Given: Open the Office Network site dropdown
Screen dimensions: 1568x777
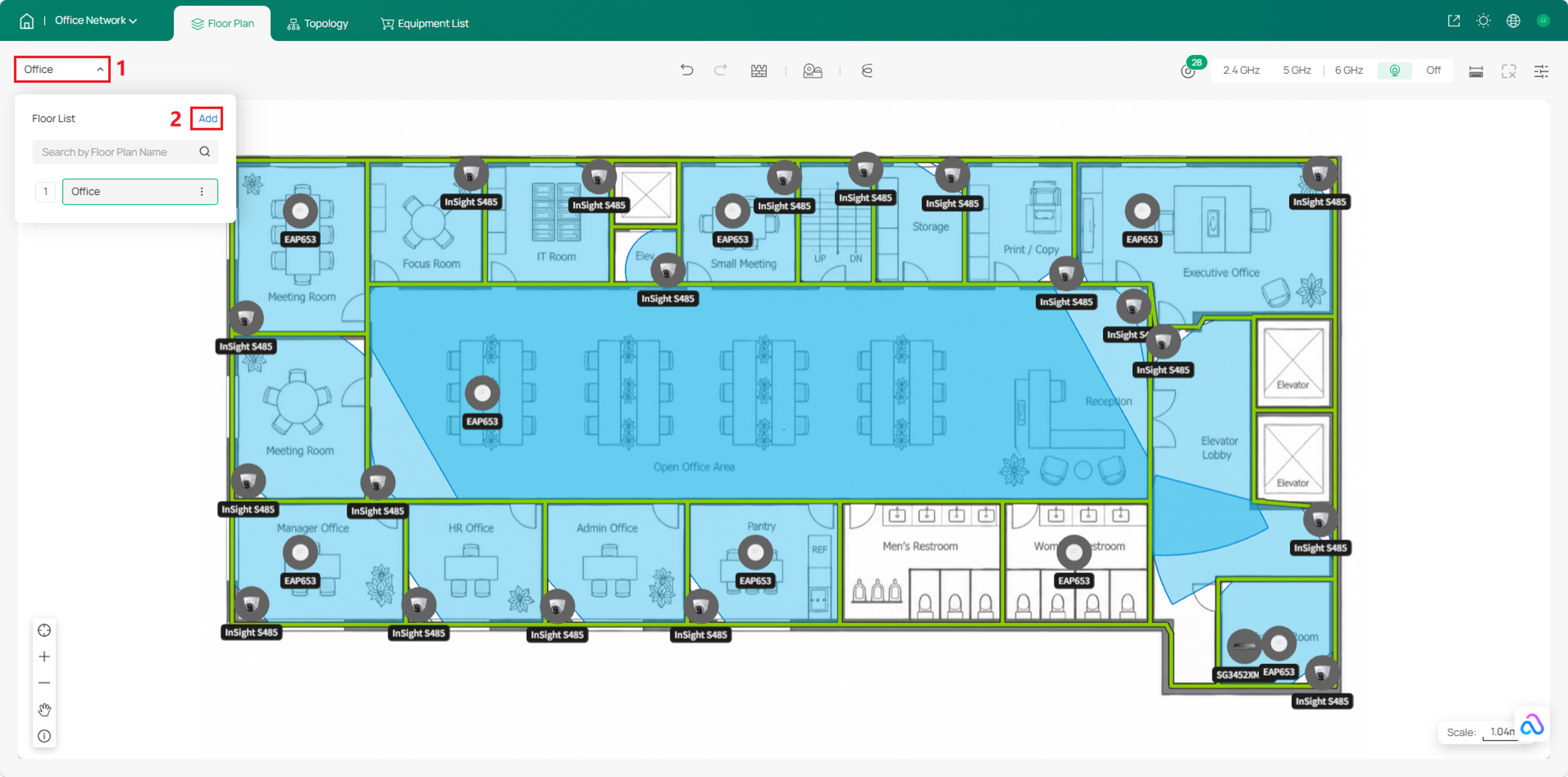Looking at the screenshot, I should [x=96, y=20].
